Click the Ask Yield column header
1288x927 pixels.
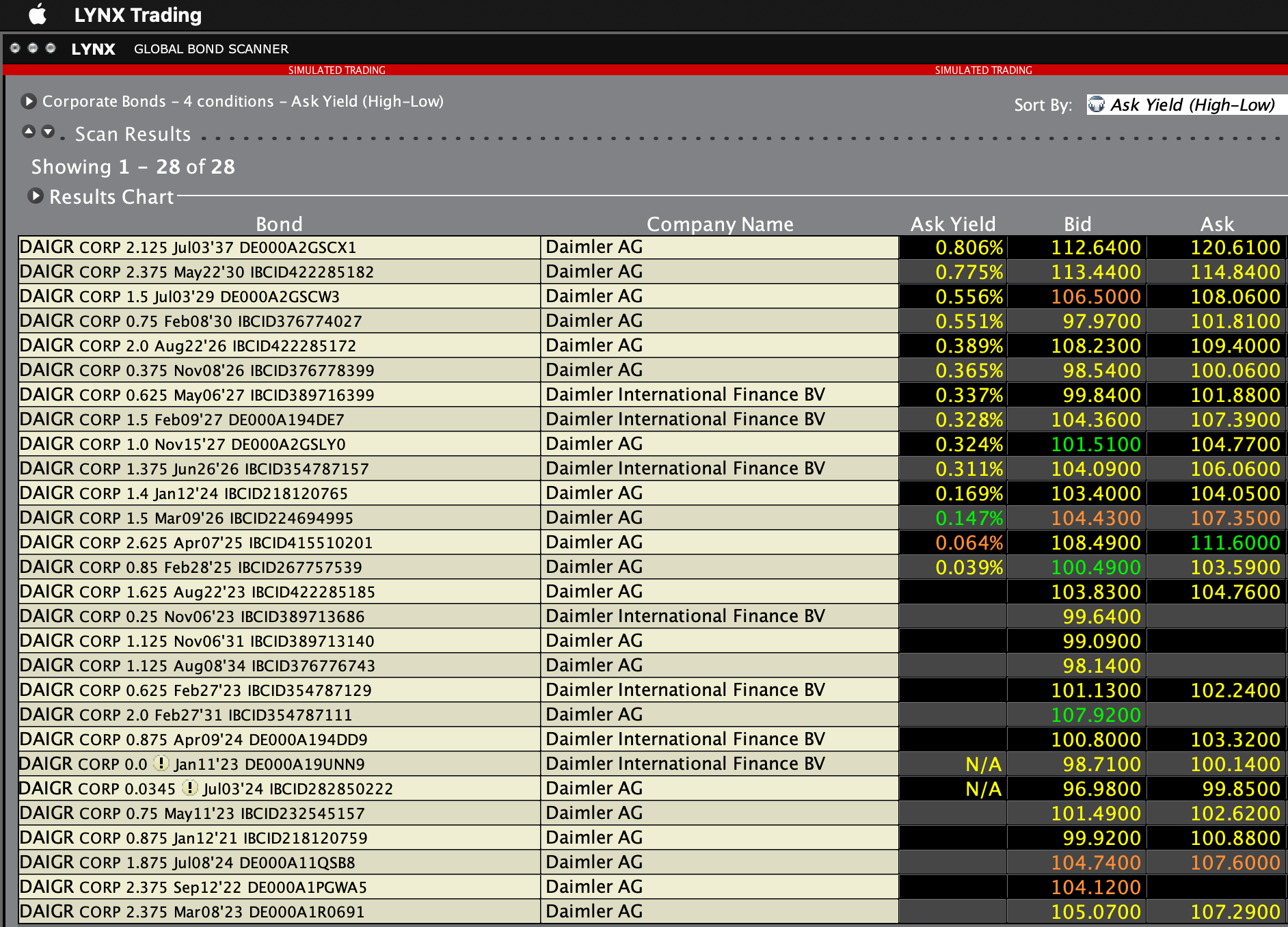[x=952, y=224]
